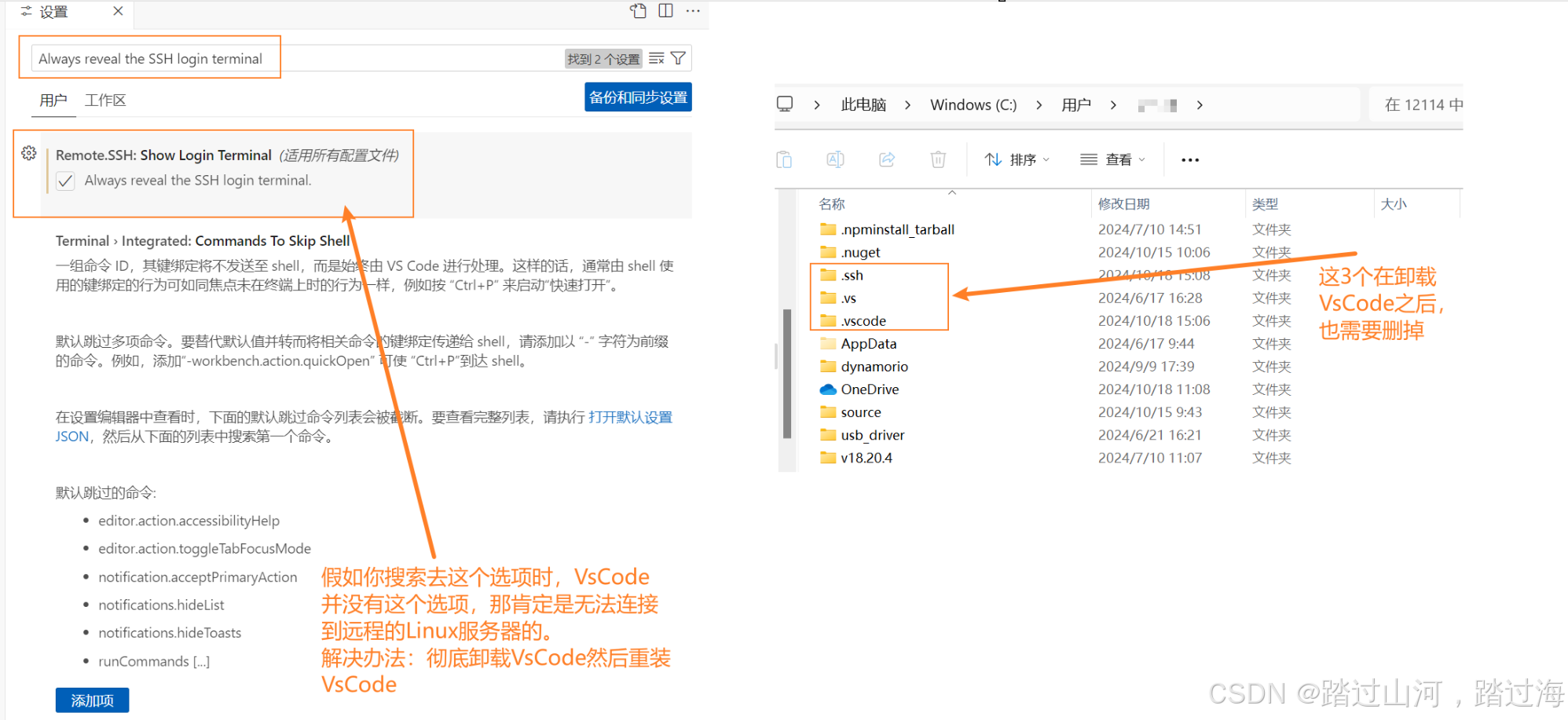This screenshot has height=720, width=1568.
Task: Sort by 大小 column header
Action: 1394,204
